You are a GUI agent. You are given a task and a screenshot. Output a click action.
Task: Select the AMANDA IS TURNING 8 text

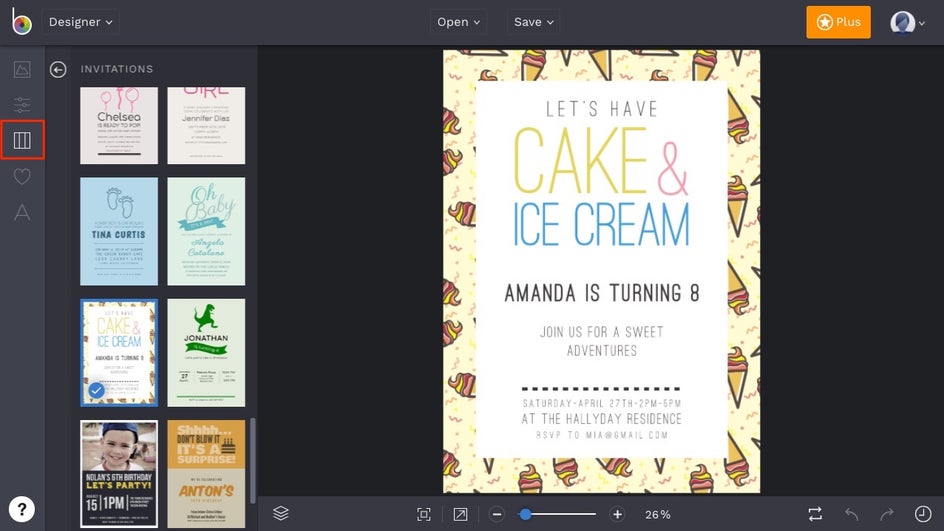602,293
